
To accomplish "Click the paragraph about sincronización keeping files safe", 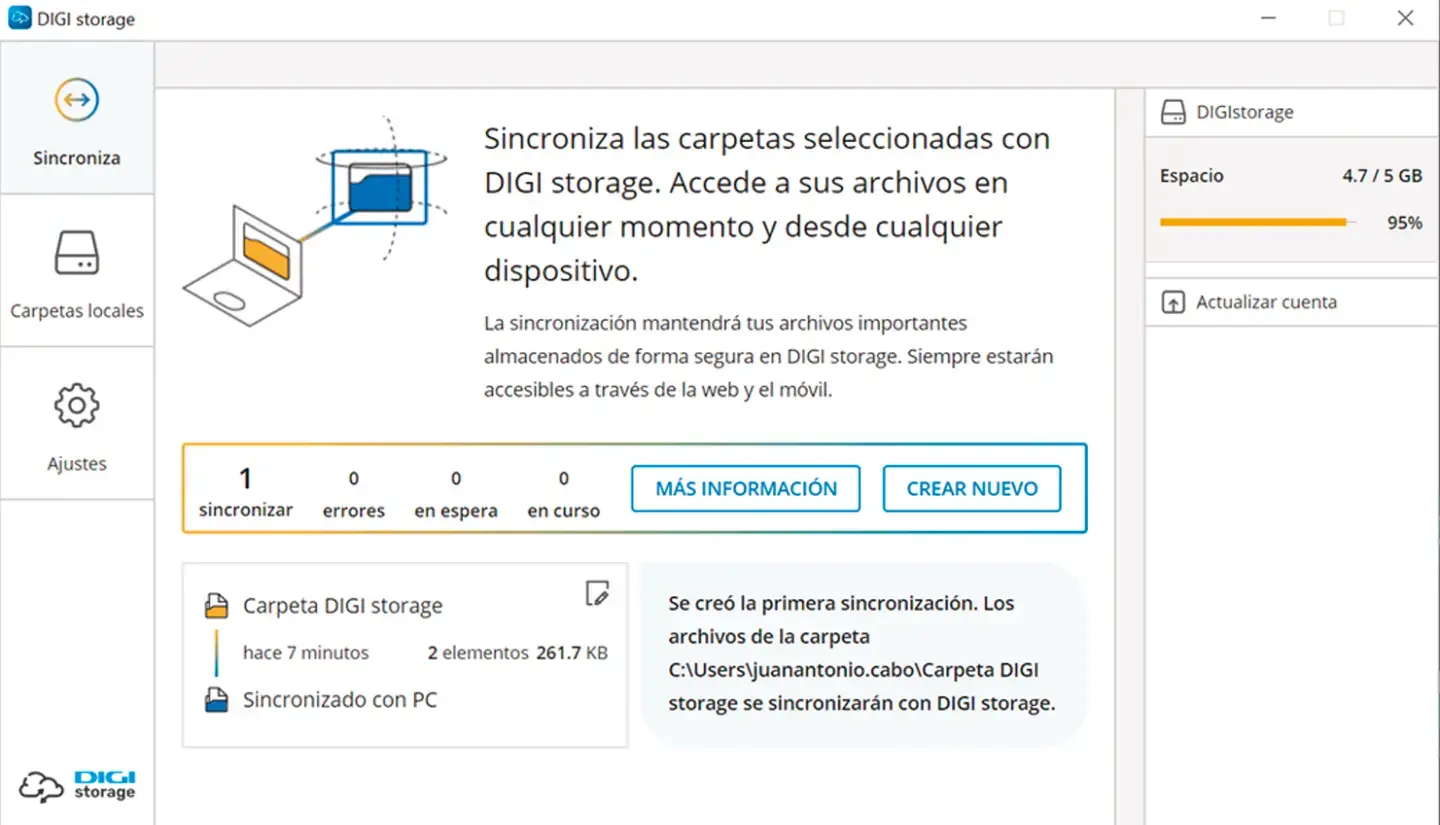I will coord(768,357).
